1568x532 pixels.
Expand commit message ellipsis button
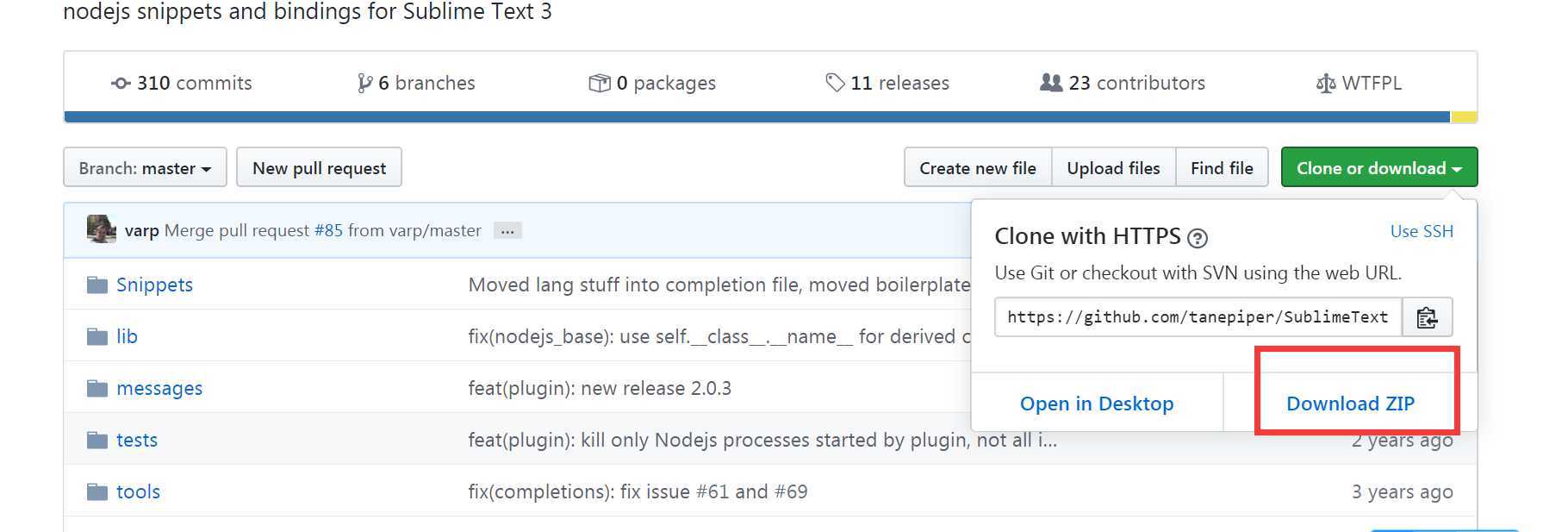pos(507,230)
